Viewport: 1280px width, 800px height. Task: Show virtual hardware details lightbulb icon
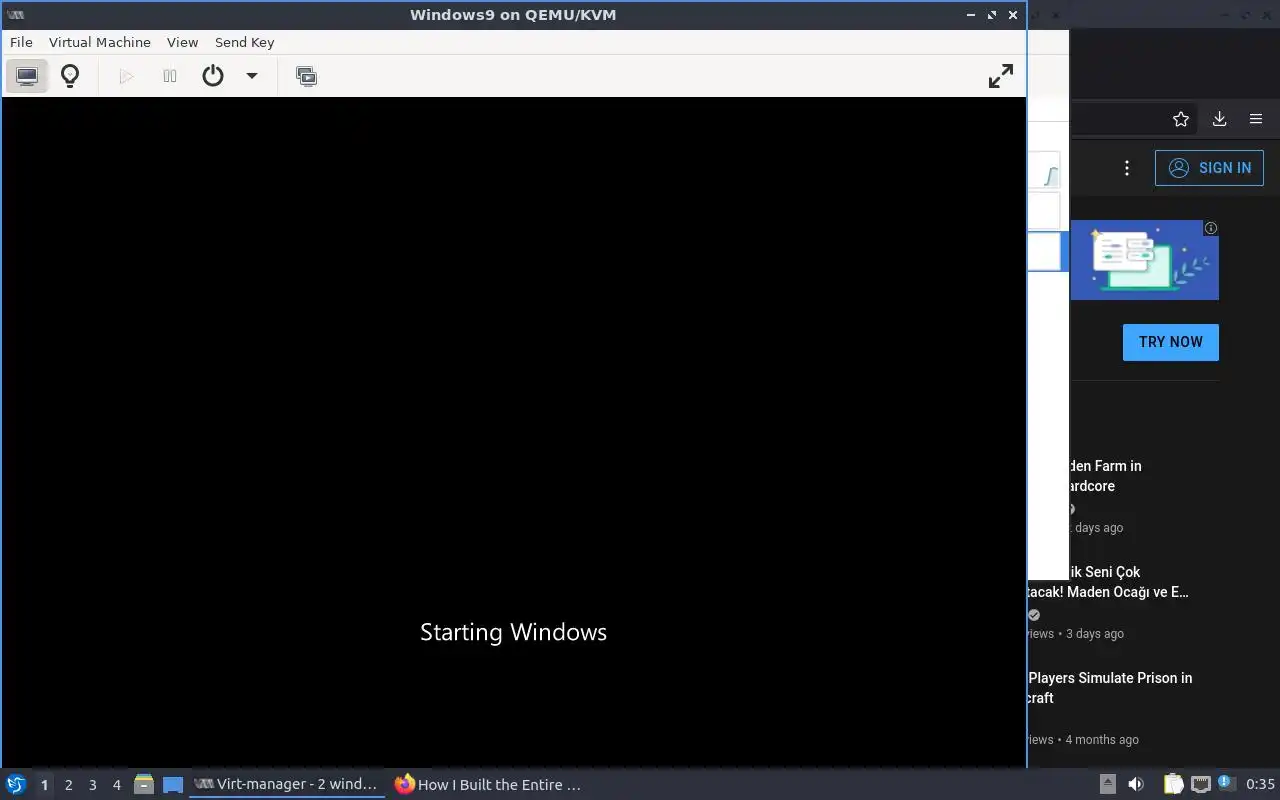70,76
